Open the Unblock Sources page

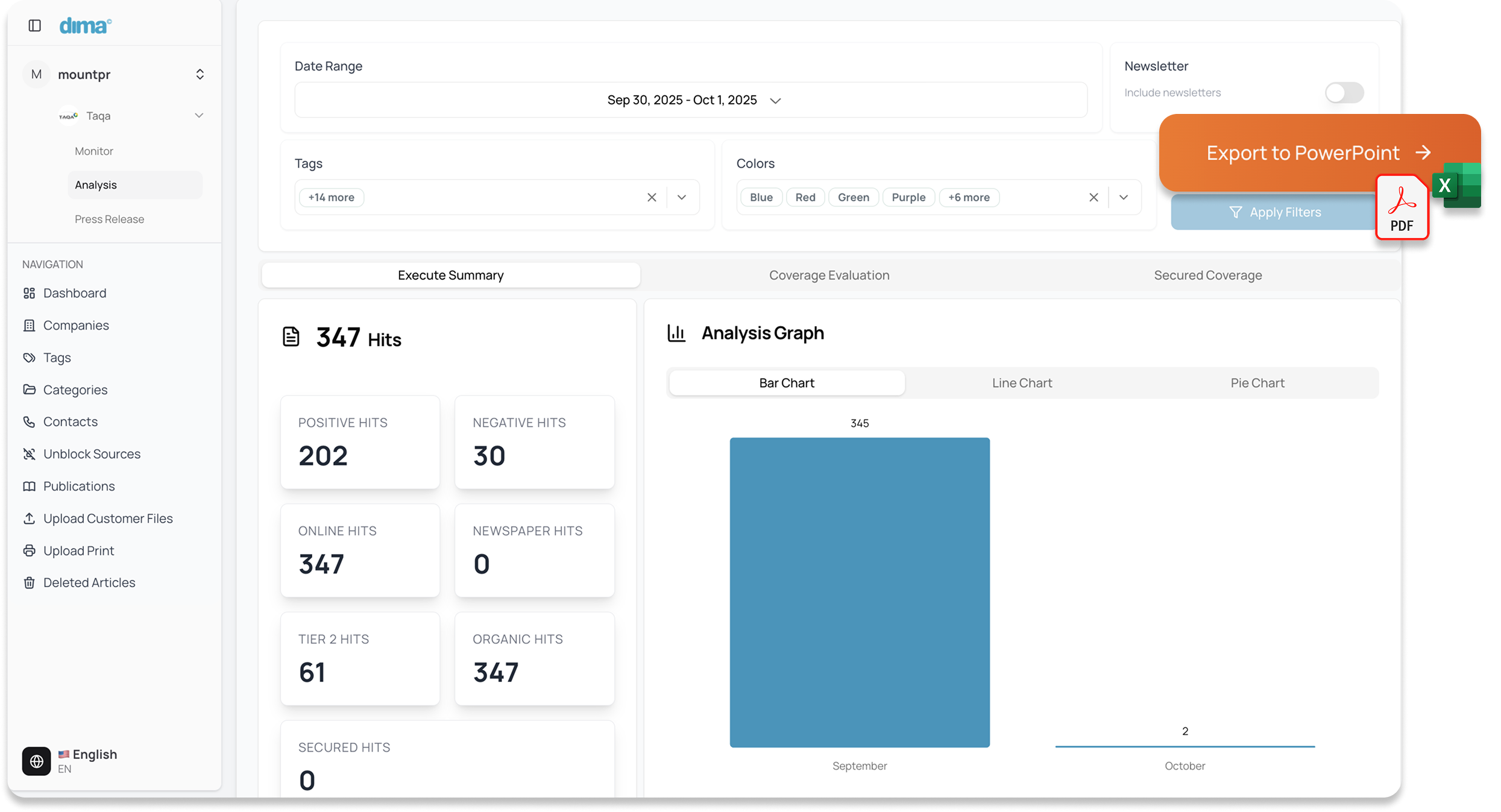[91, 454]
